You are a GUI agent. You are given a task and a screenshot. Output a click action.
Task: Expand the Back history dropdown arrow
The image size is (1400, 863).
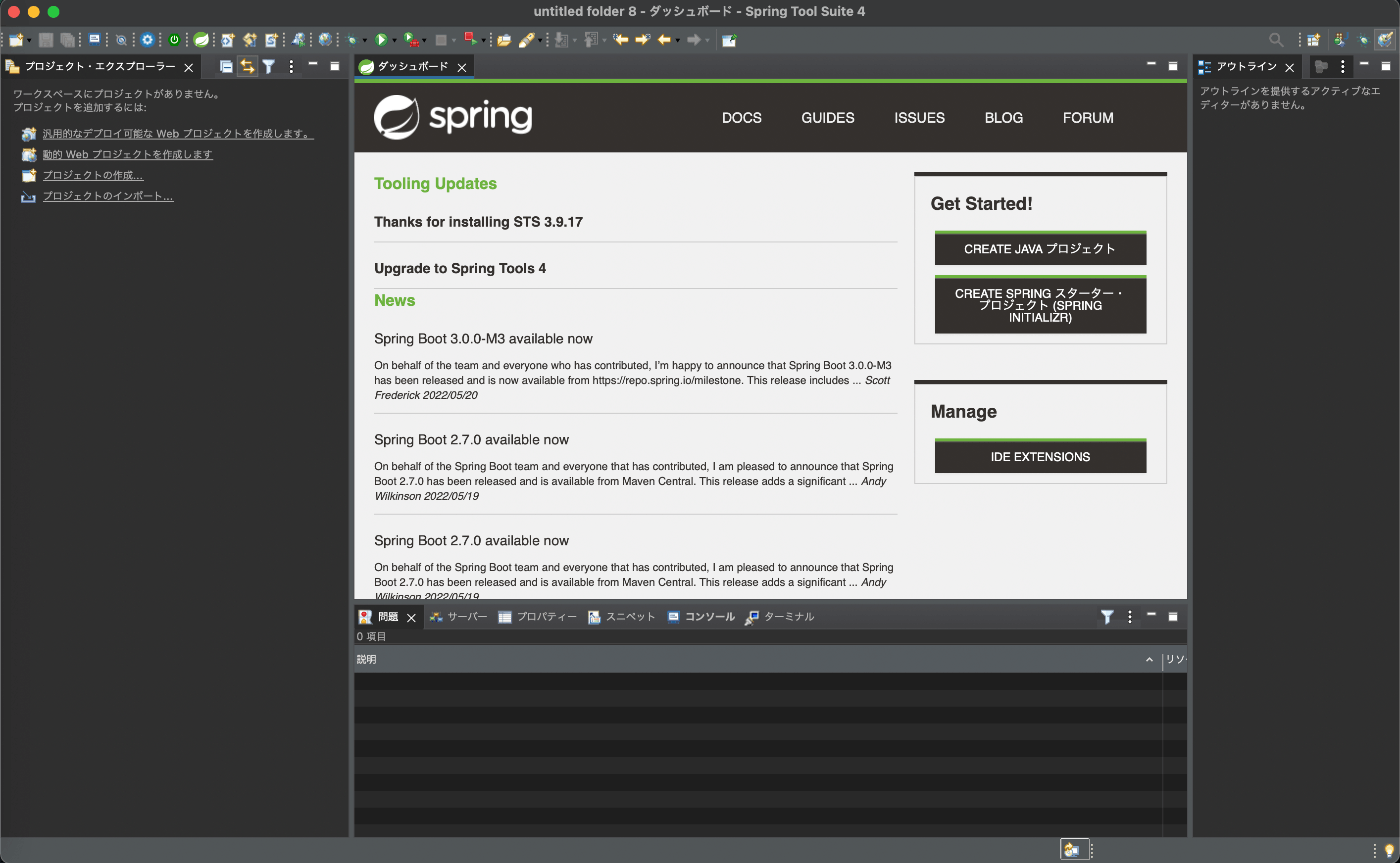677,40
